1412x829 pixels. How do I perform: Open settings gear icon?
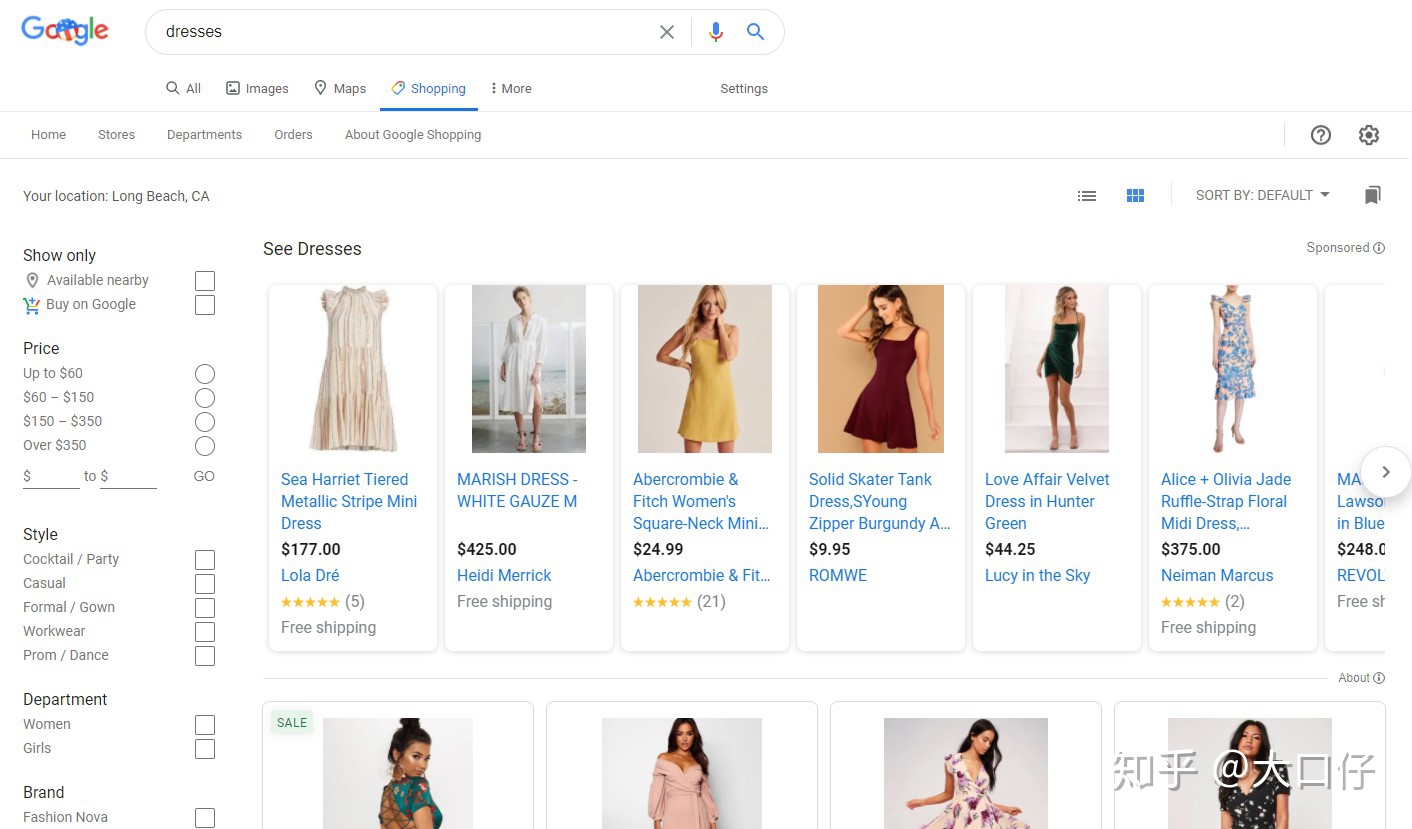pos(1369,135)
